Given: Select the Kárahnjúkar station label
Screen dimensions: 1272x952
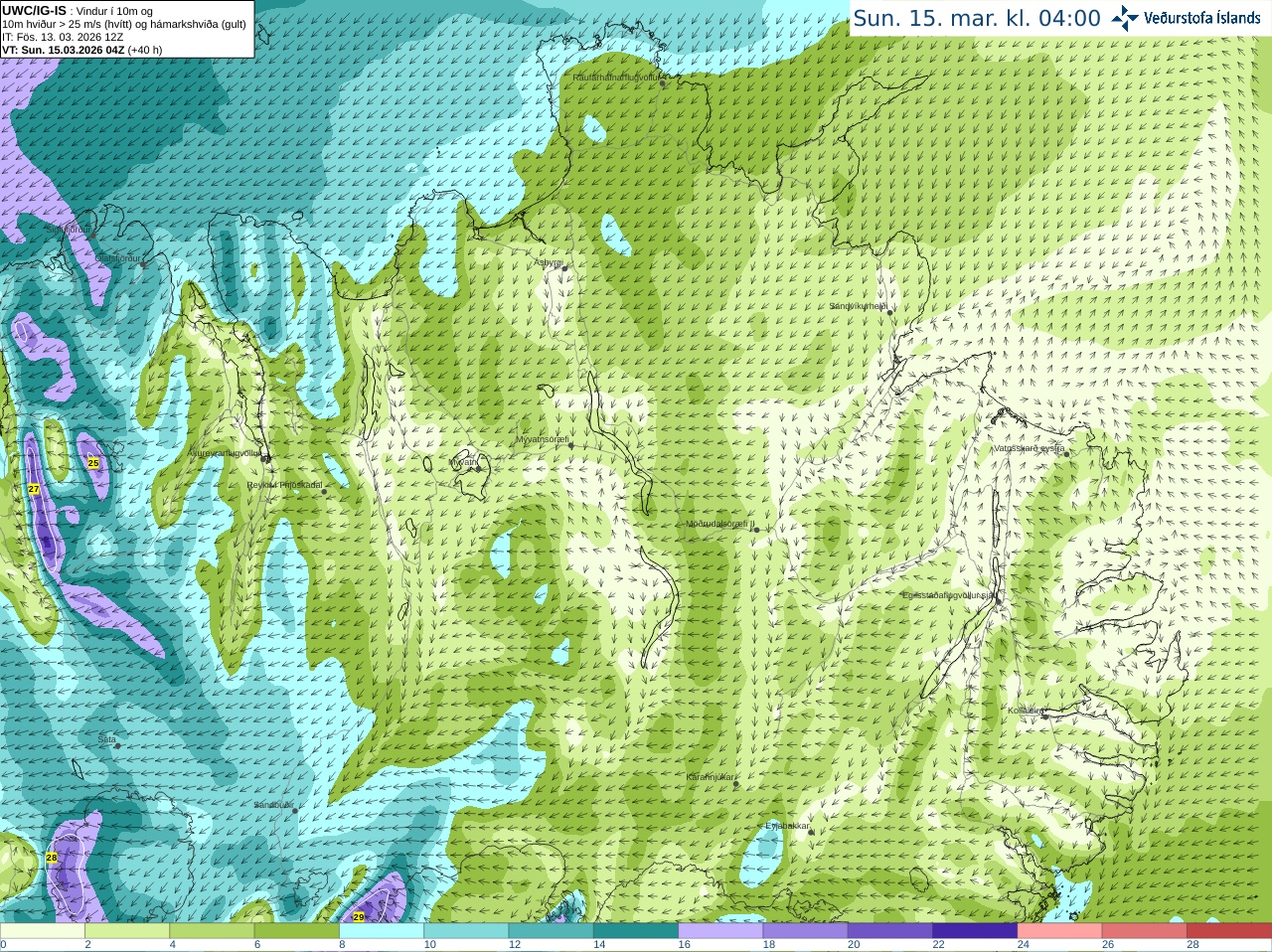Looking at the screenshot, I should pyautogui.click(x=711, y=777).
